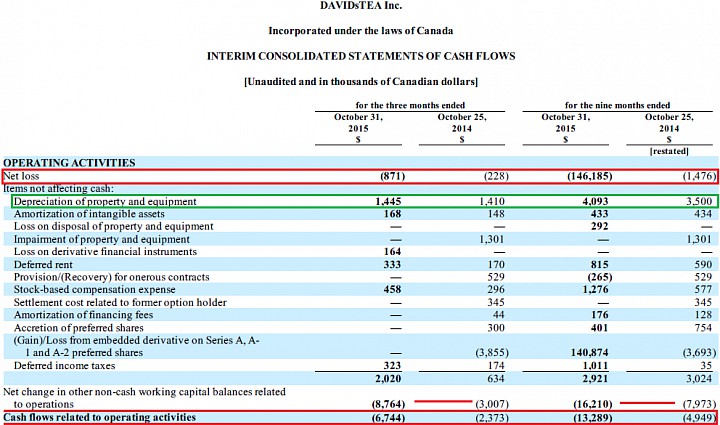Select 'Deferred income taxes' row label
The width and height of the screenshot is (720, 425).
[64, 366]
